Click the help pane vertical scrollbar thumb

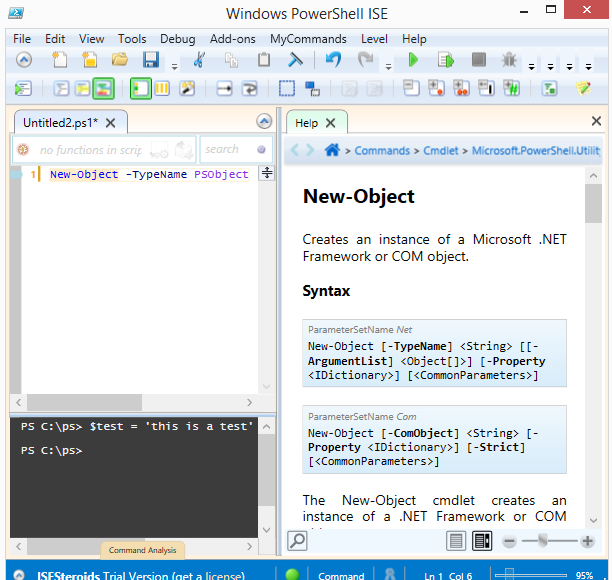(x=593, y=203)
